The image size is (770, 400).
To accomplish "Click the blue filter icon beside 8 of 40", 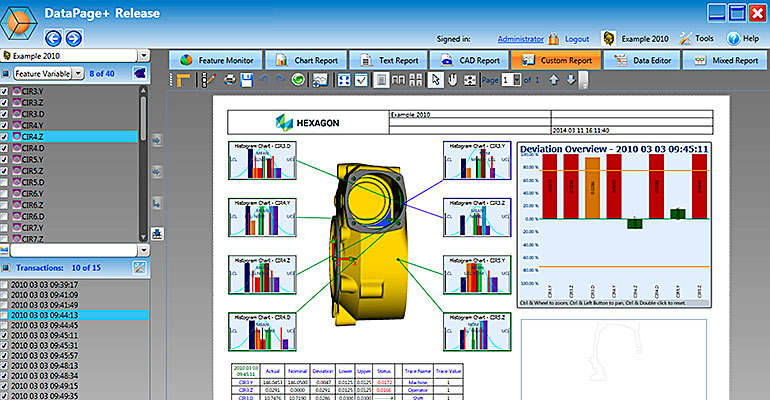I will (139, 74).
